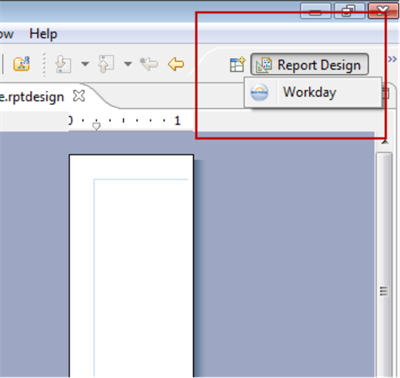This screenshot has height=378, width=400.
Task: Click inside the report page canvas
Action: pyautogui.click(x=131, y=266)
